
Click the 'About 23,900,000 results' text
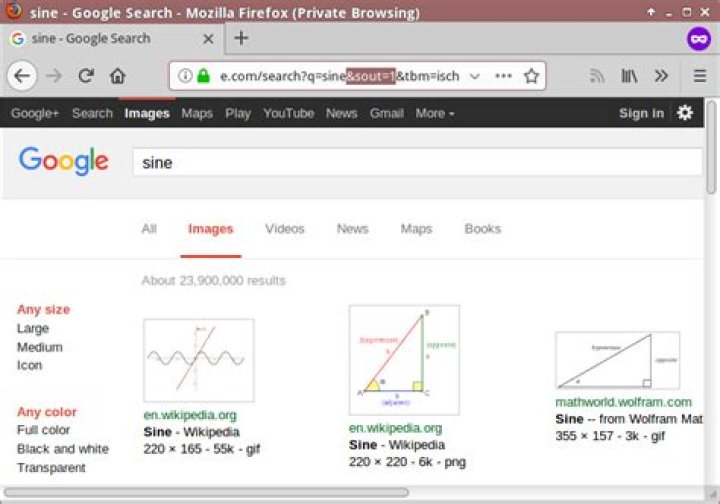(x=214, y=280)
